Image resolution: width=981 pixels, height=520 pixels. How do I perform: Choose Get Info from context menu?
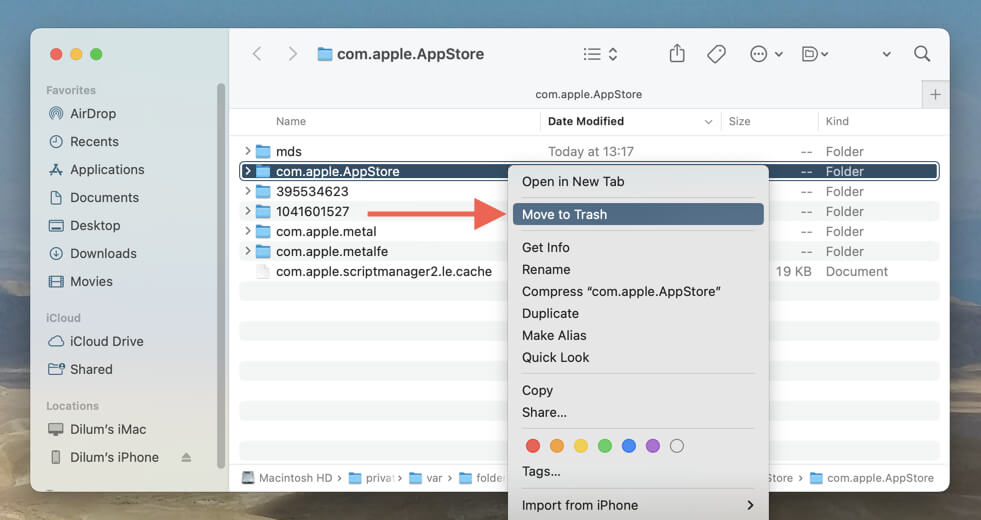(638, 247)
